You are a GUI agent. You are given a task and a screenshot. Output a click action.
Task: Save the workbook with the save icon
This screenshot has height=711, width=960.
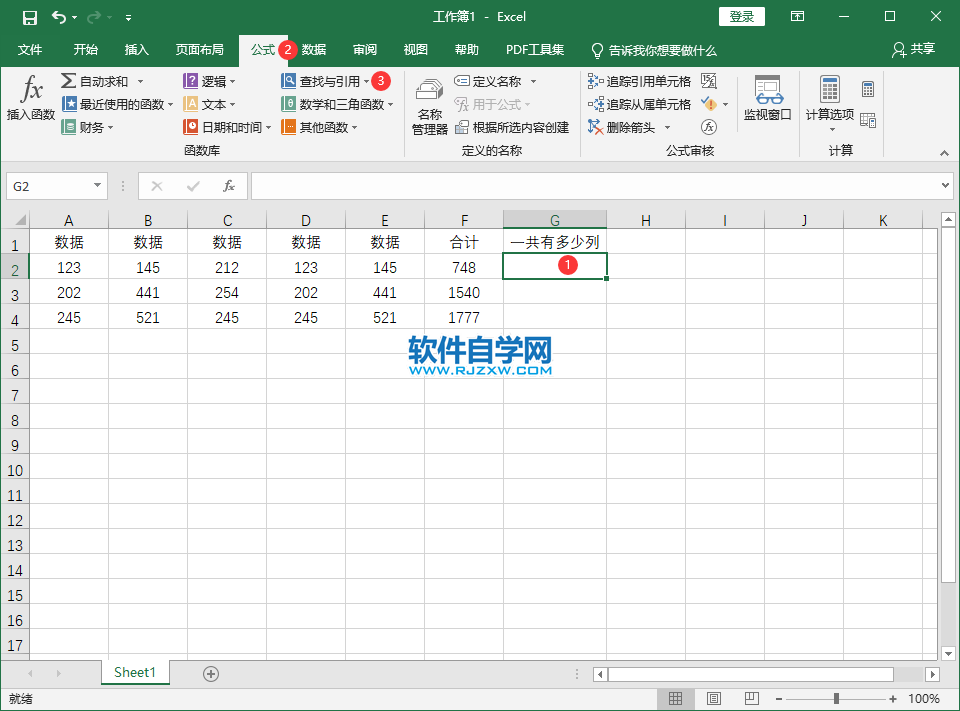30,17
